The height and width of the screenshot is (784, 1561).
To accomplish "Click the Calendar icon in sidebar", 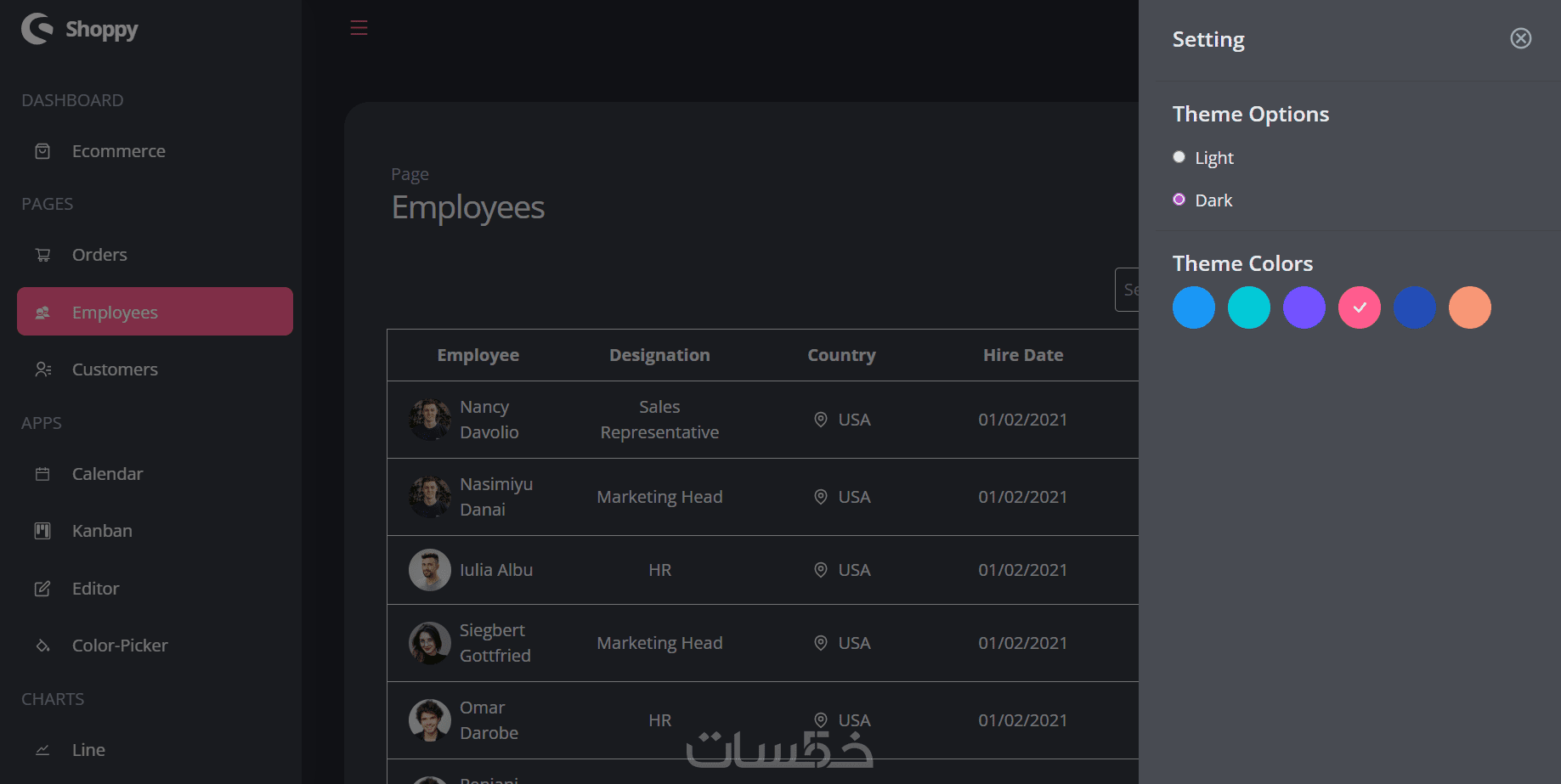I will [42, 474].
